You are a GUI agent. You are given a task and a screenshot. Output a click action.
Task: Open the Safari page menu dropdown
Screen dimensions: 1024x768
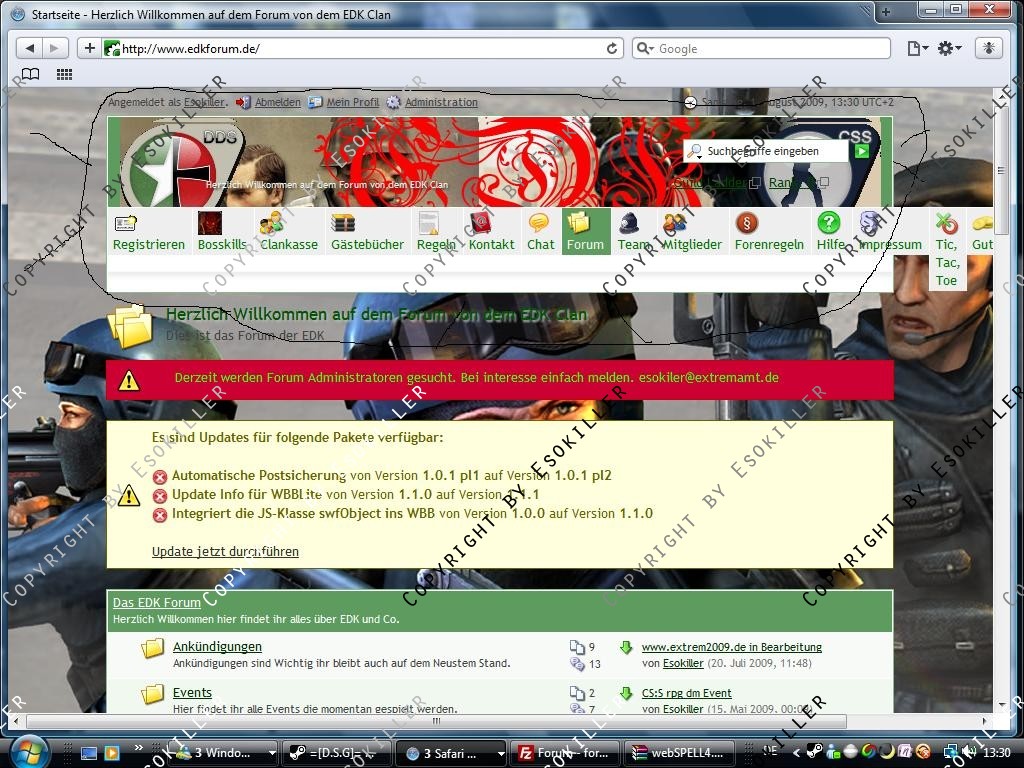tap(916, 48)
